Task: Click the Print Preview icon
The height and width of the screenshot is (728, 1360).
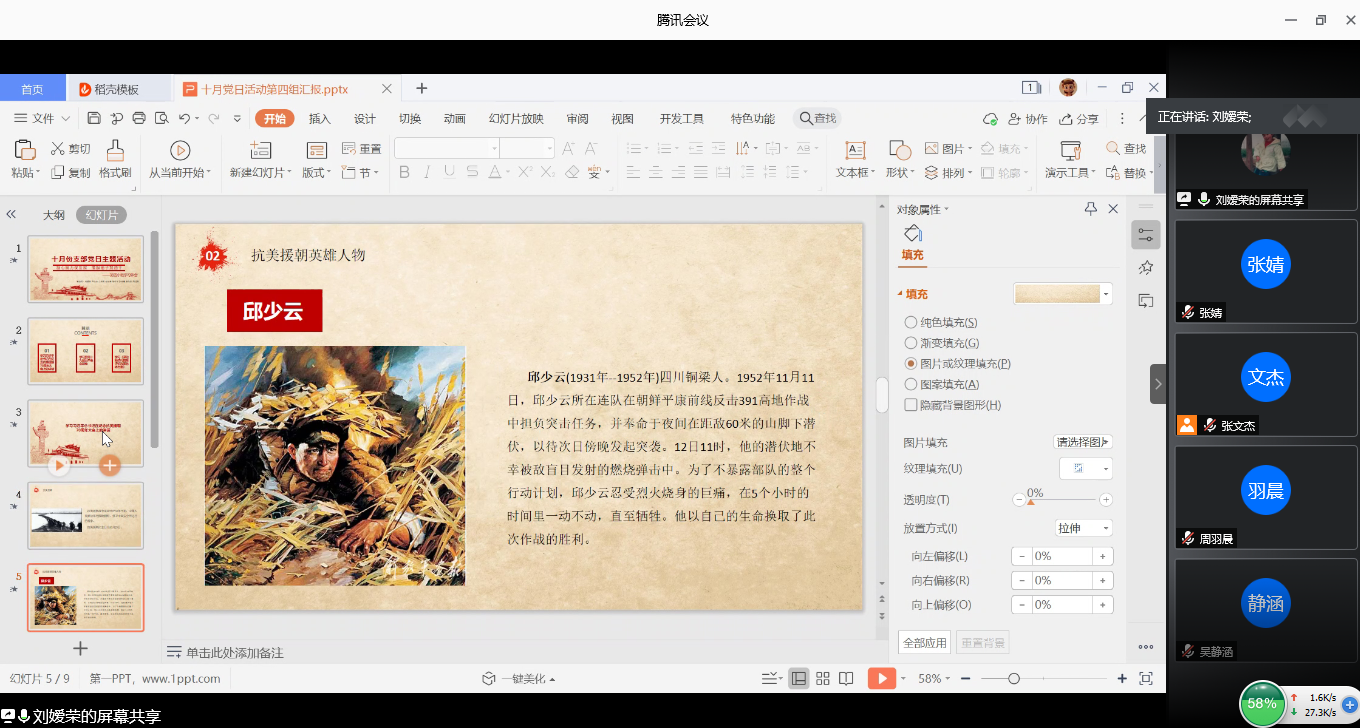Action: (162, 119)
